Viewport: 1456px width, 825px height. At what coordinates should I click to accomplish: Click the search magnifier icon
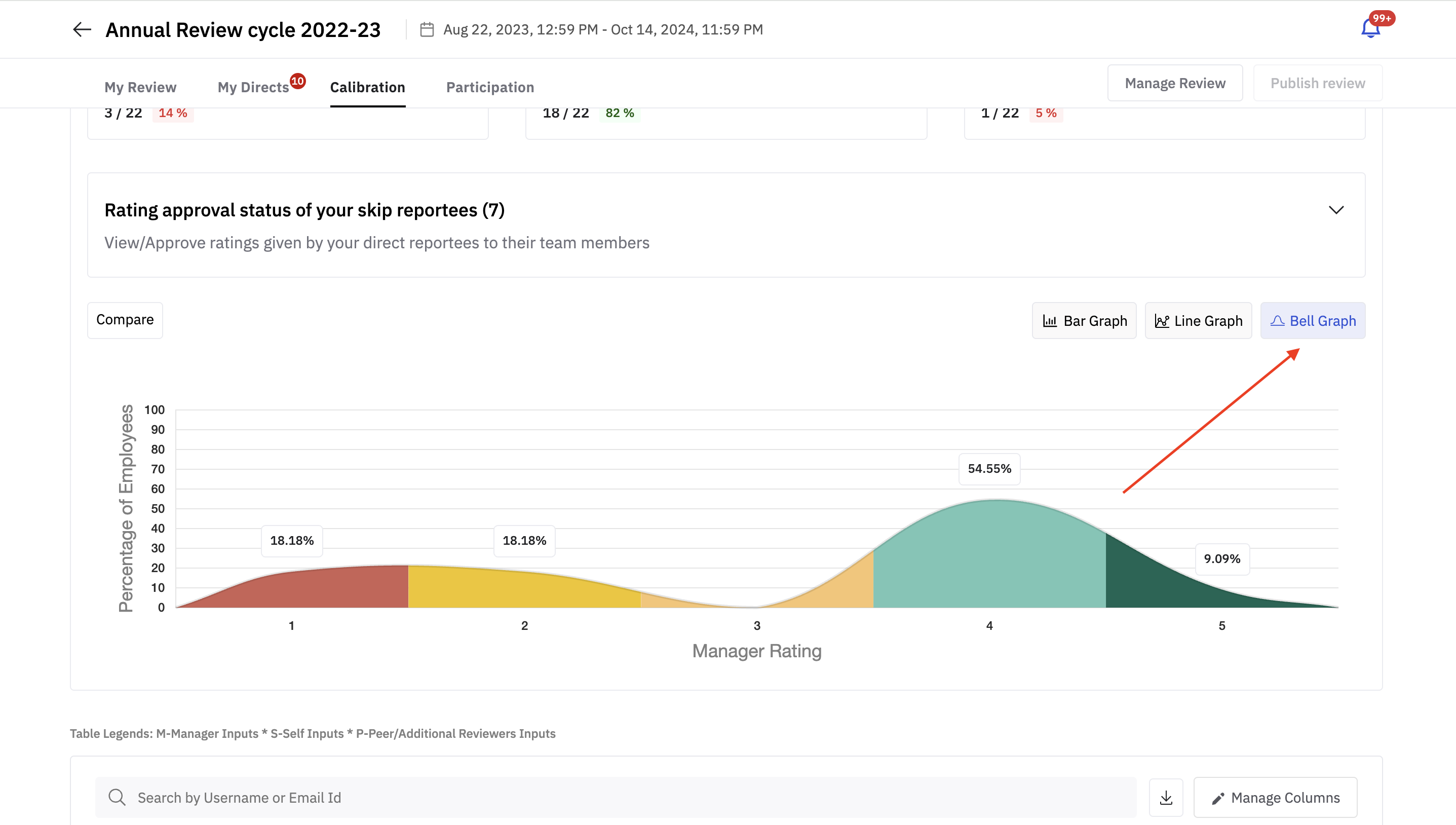pos(117,797)
